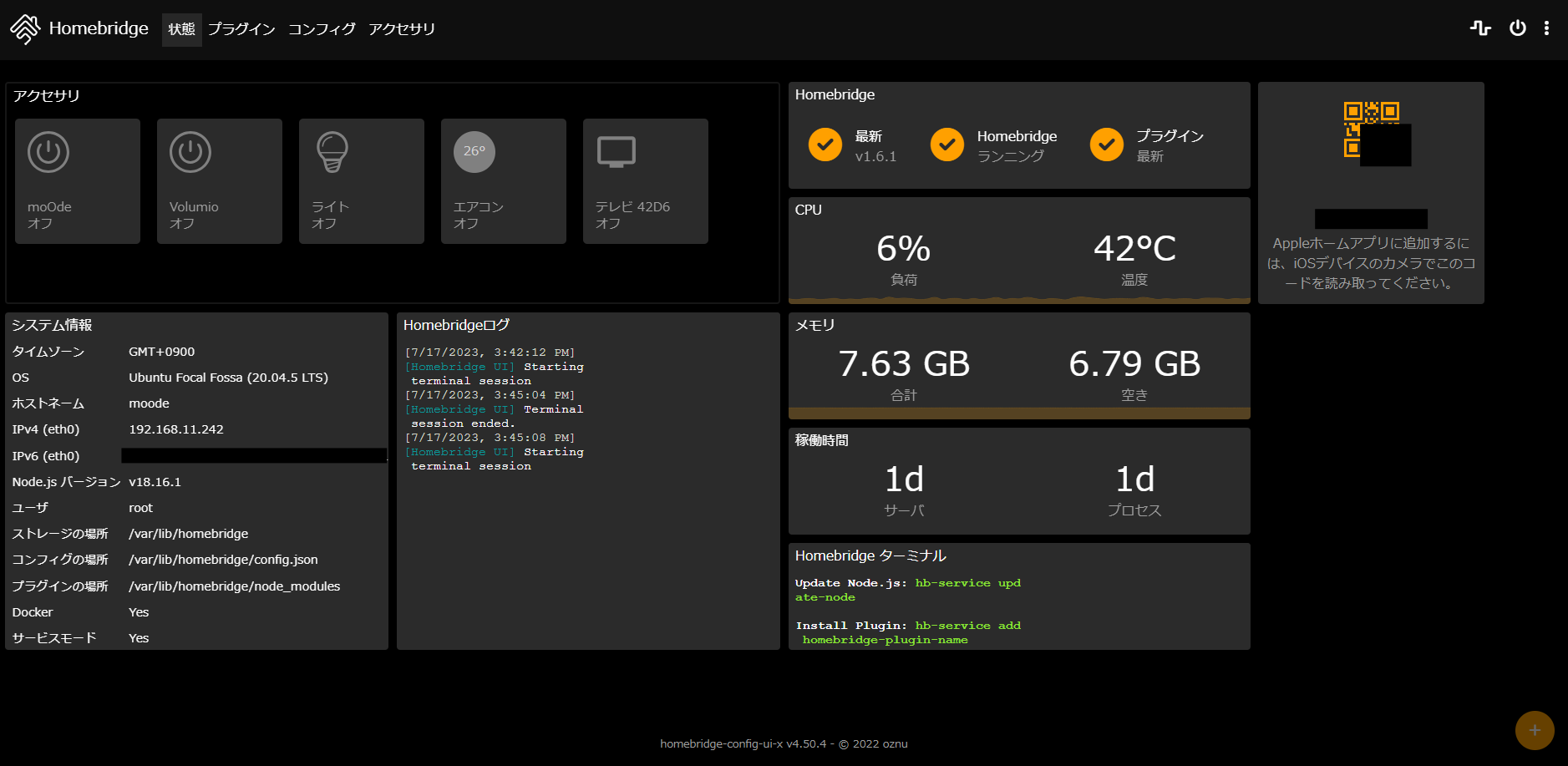Click the 6.79 GB free memory value
The height and width of the screenshot is (766, 1568).
pyautogui.click(x=1134, y=364)
